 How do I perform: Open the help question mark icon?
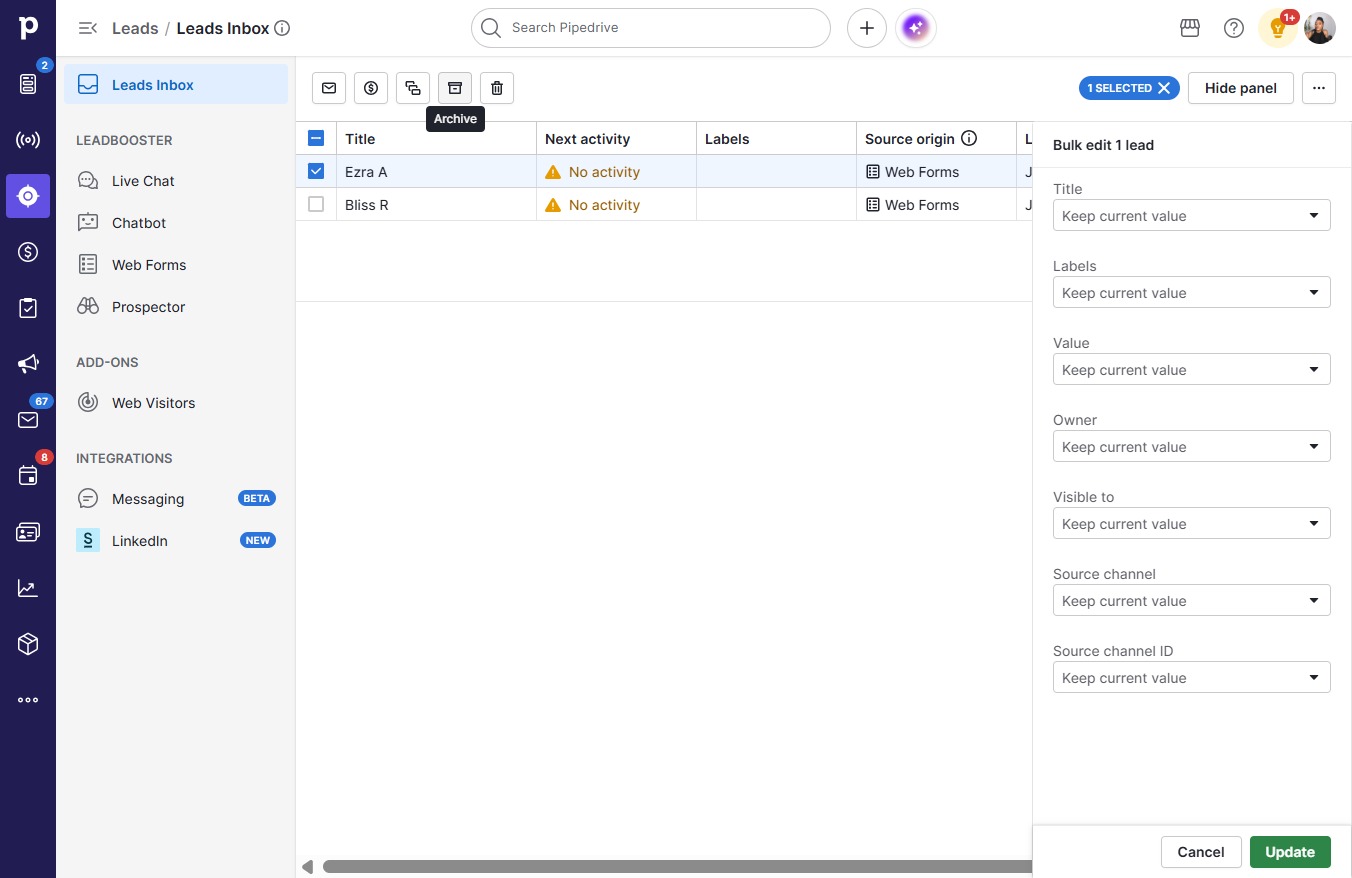(1234, 28)
